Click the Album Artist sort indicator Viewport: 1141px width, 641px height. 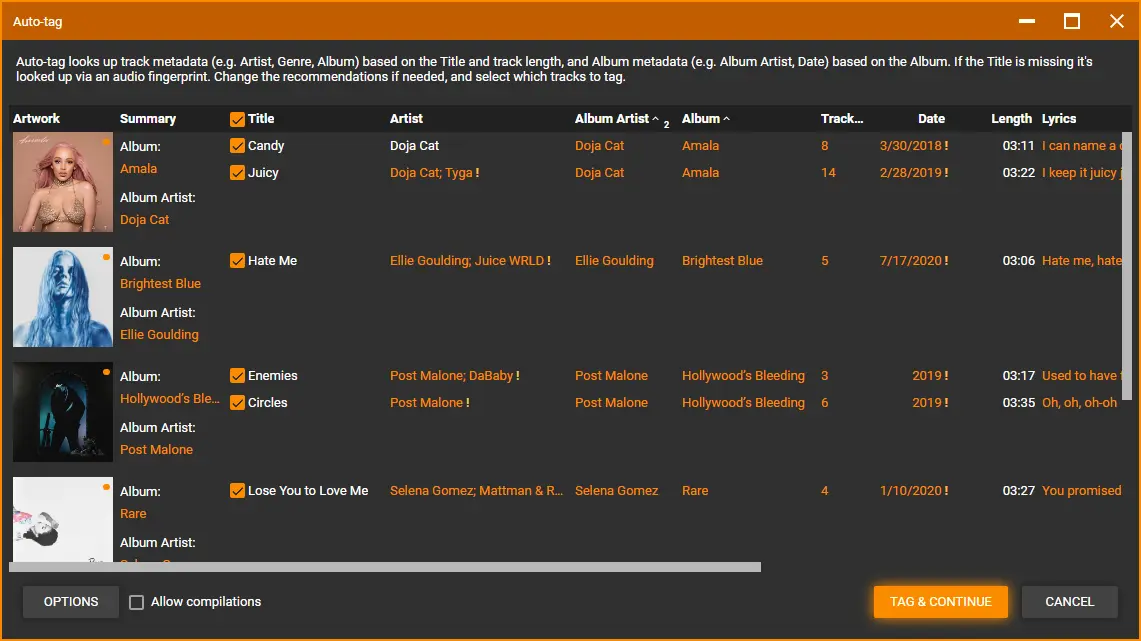655,117
